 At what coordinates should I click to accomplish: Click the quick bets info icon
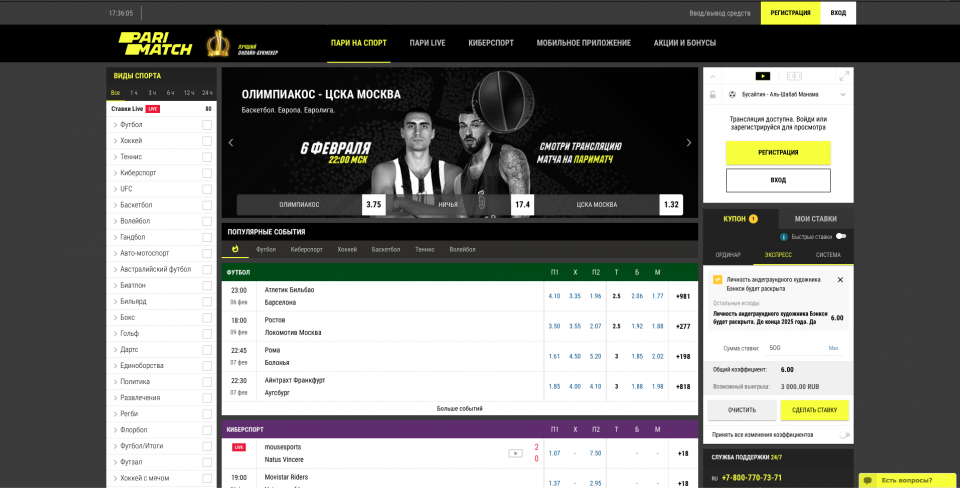[783, 237]
